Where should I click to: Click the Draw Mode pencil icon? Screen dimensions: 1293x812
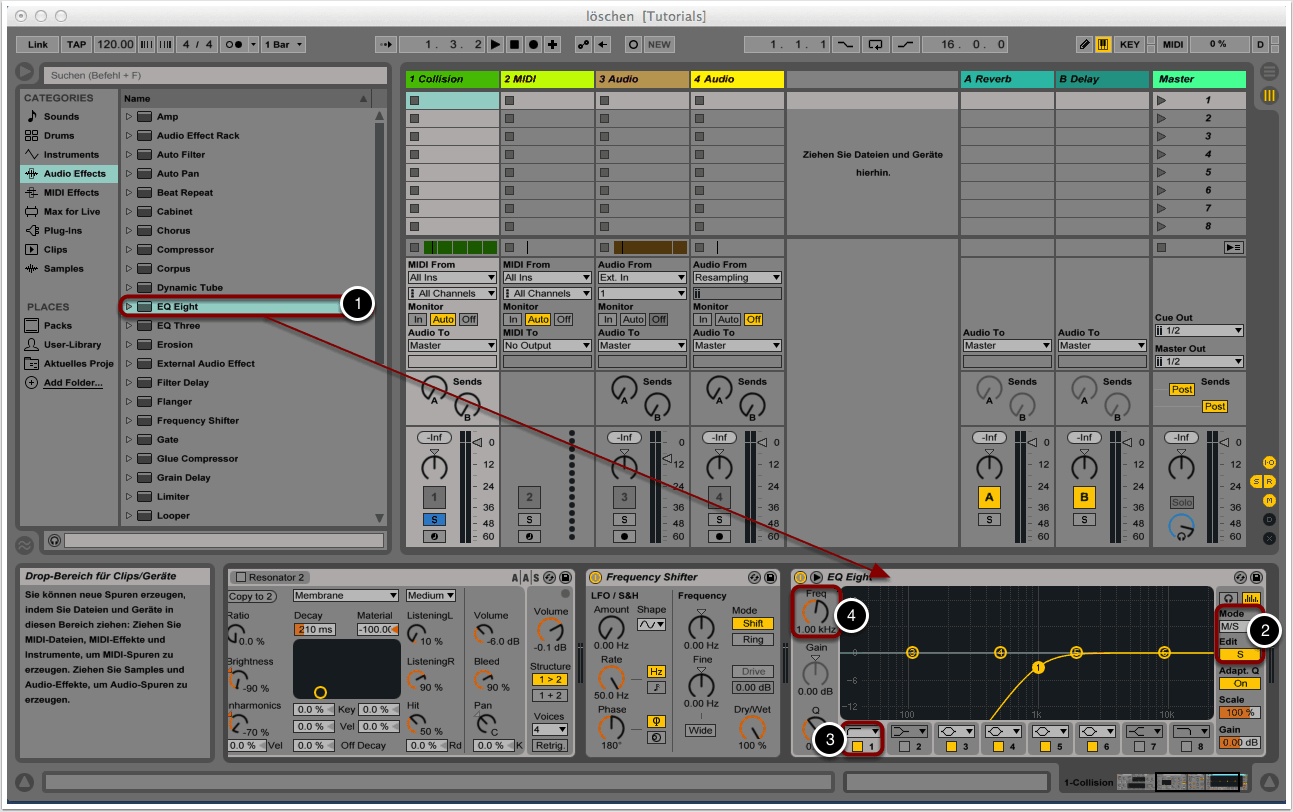(1085, 45)
